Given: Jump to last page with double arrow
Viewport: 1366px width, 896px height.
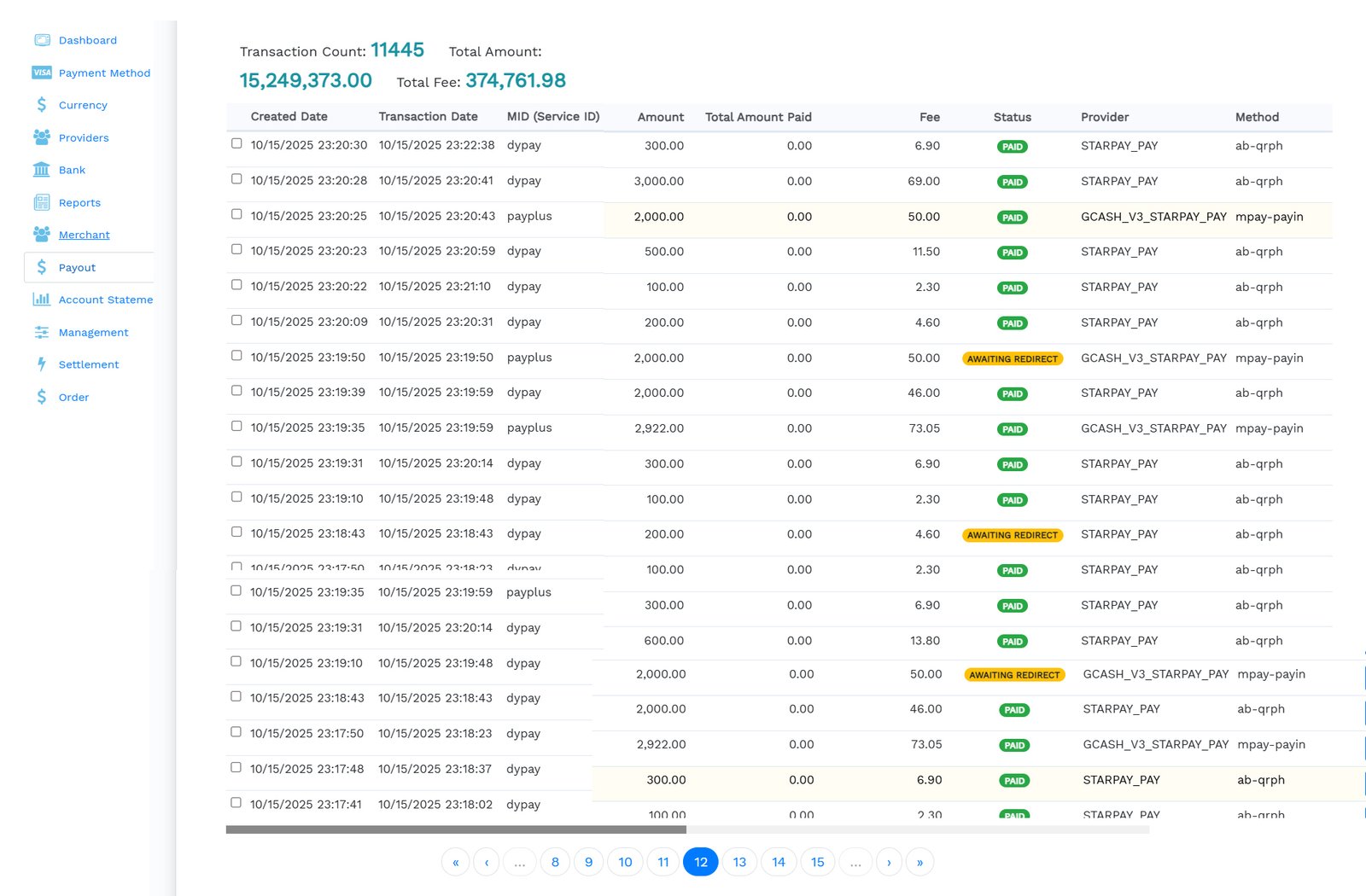Looking at the screenshot, I should 919,862.
